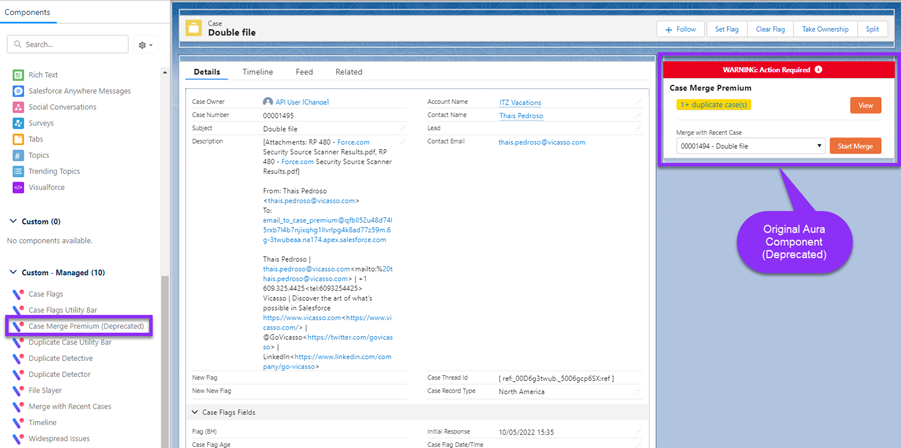Click the warning info icon
This screenshot has height=448, width=901.
tap(818, 69)
